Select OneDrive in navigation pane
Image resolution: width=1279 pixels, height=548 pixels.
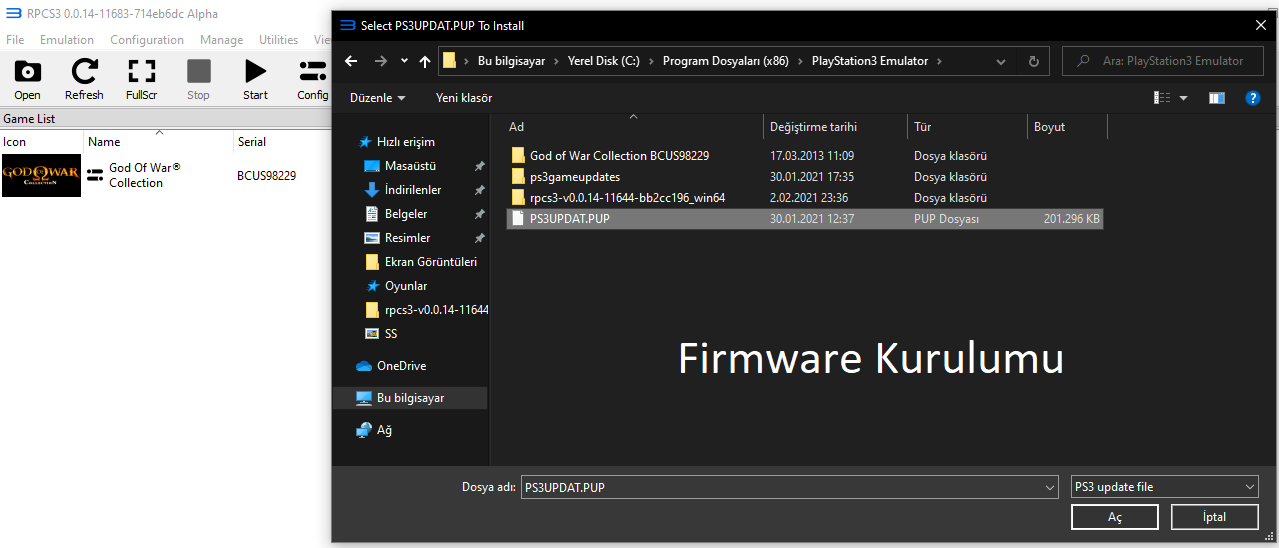(401, 366)
